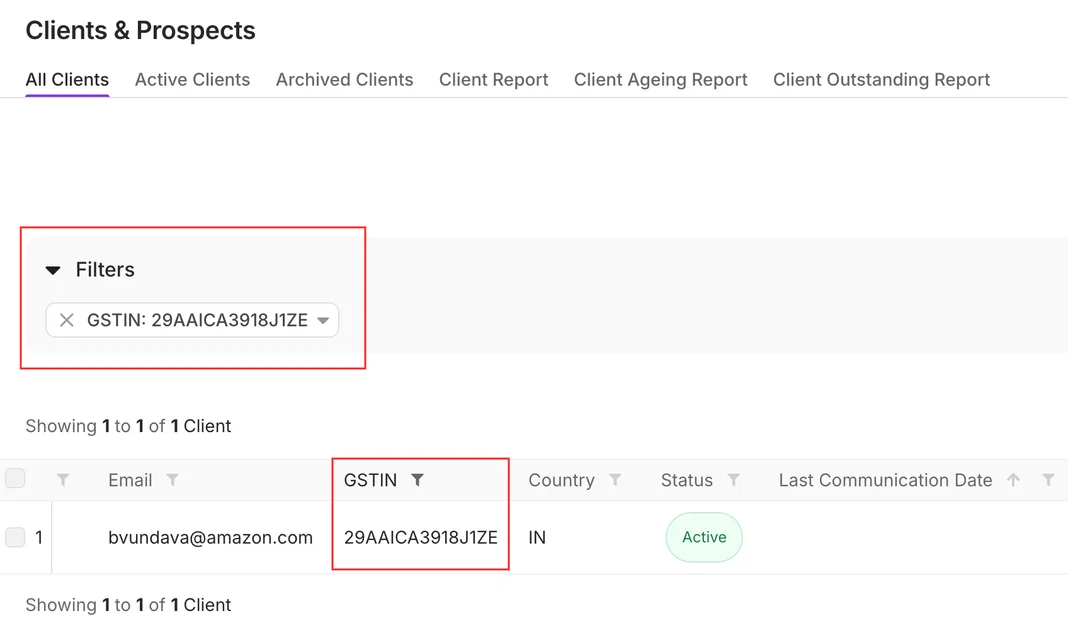Open the GSTIN column filter icon

[418, 480]
